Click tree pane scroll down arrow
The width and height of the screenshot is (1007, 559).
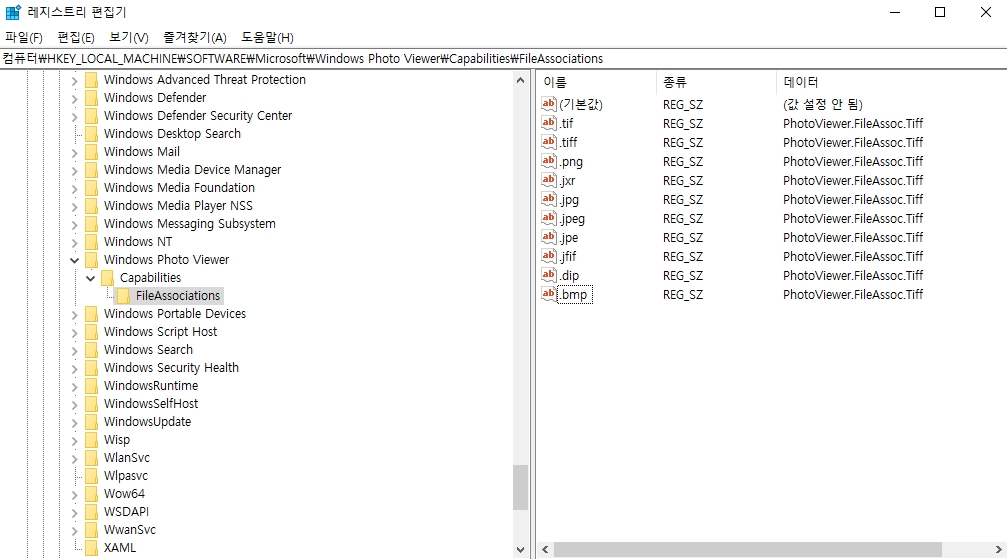point(520,549)
